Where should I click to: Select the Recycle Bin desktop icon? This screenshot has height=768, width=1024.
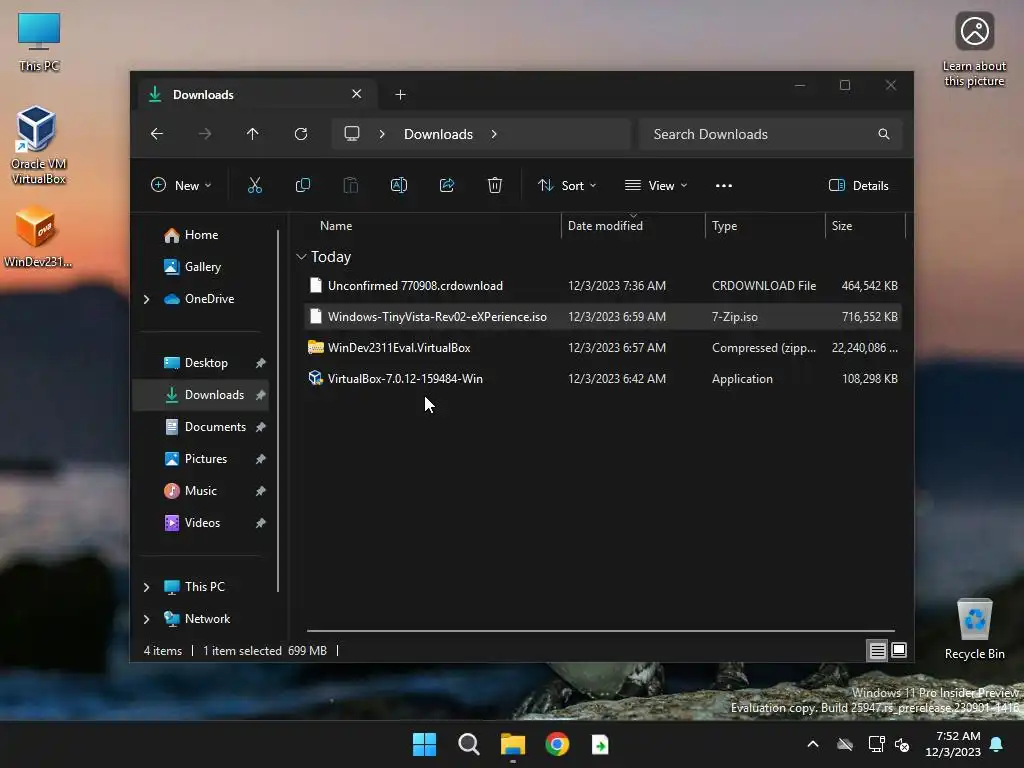pos(974,628)
